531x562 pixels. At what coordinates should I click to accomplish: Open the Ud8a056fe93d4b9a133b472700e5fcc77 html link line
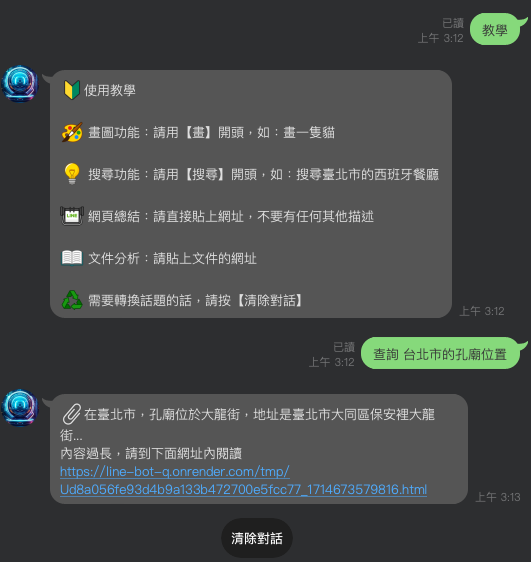pyautogui.click(x=244, y=490)
